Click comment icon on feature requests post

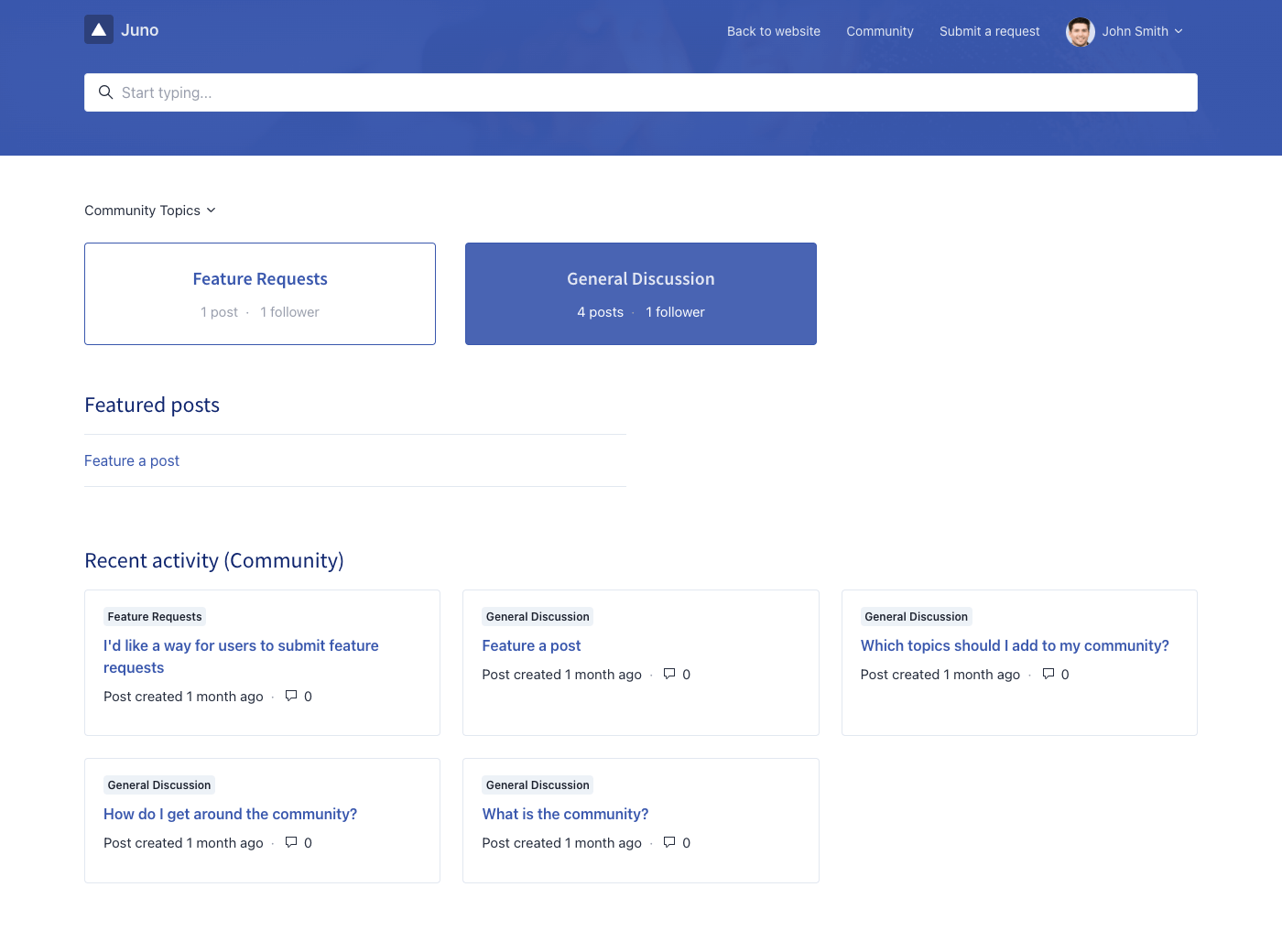coord(291,696)
